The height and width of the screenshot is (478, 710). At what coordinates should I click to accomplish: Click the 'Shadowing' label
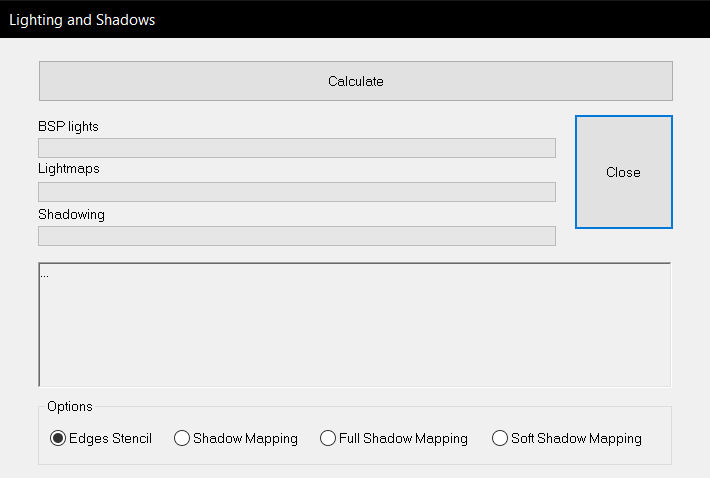click(x=72, y=215)
